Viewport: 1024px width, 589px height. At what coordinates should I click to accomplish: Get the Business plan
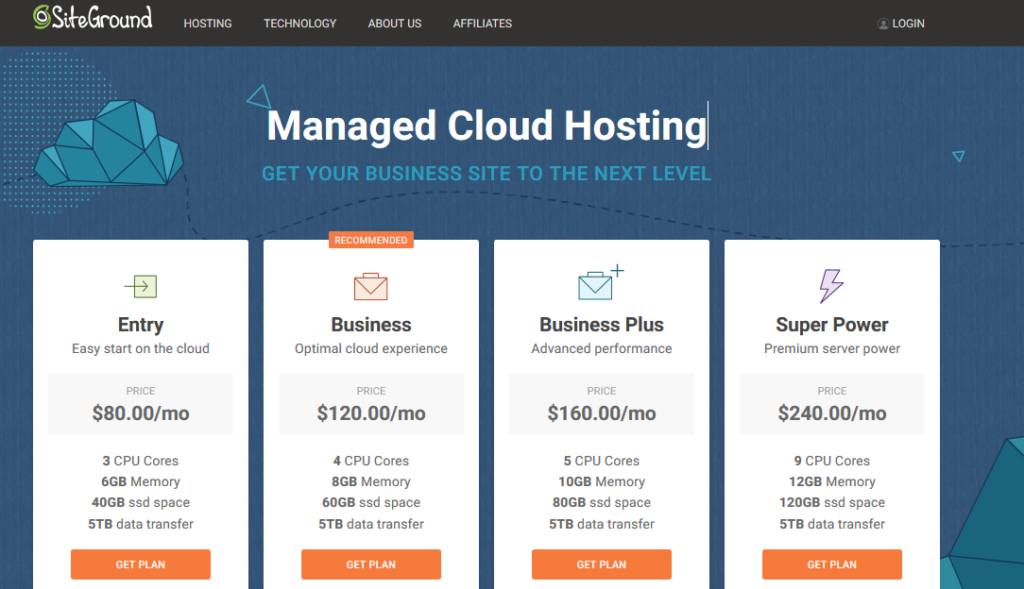pyautogui.click(x=371, y=564)
